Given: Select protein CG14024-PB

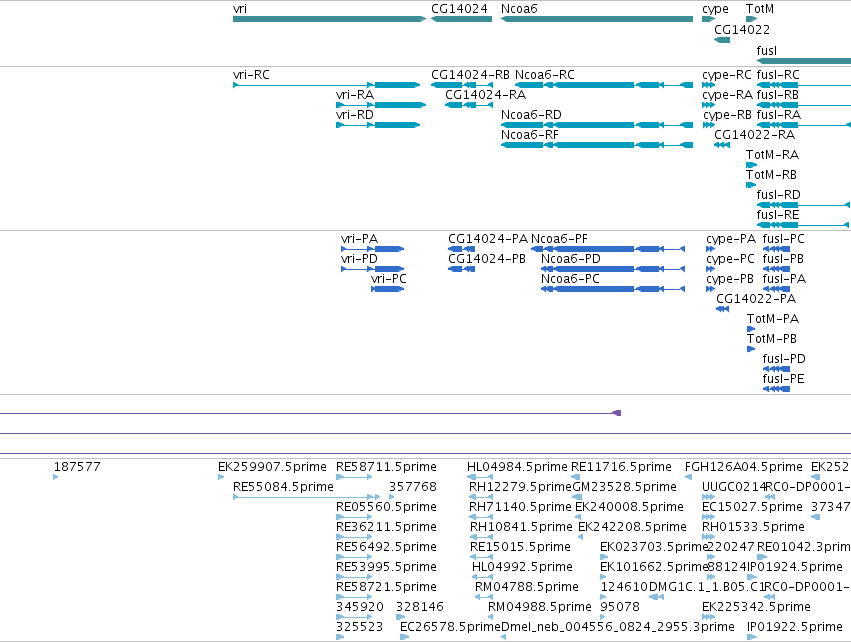Looking at the screenshot, I should coord(461,269).
